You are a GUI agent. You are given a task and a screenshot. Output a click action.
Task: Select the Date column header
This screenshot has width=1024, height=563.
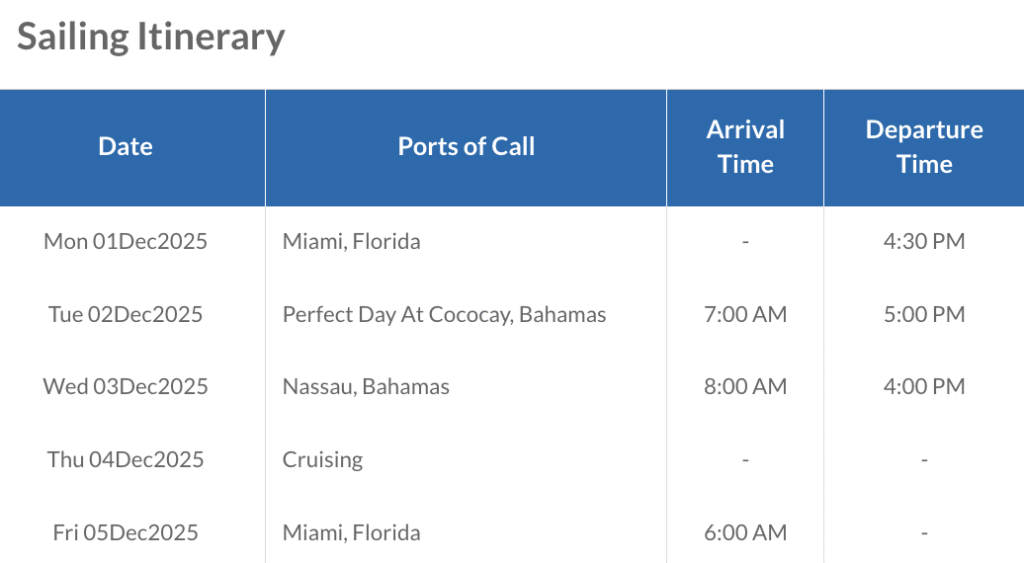click(125, 146)
